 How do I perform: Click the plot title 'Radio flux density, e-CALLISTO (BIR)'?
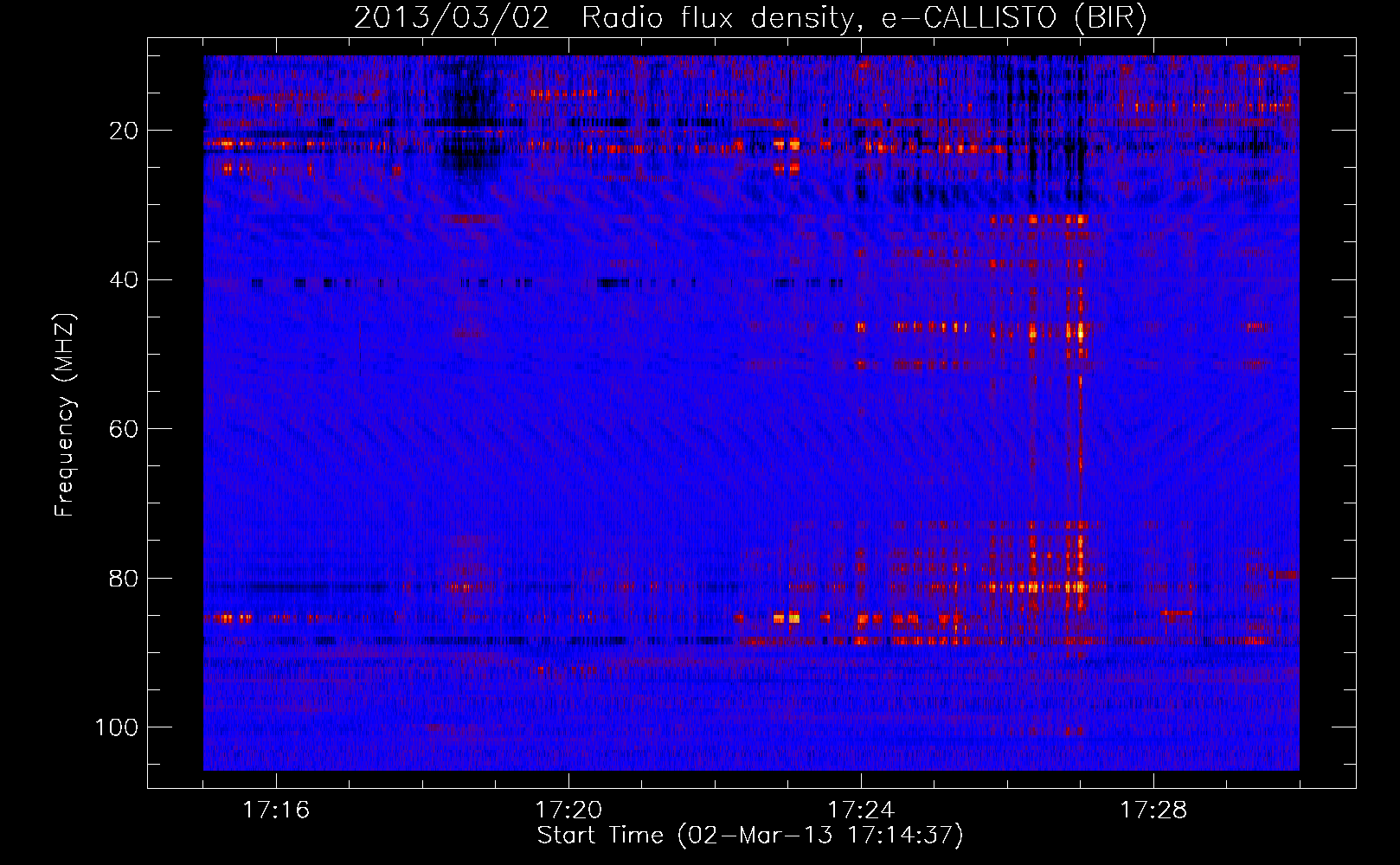pyautogui.click(x=864, y=19)
